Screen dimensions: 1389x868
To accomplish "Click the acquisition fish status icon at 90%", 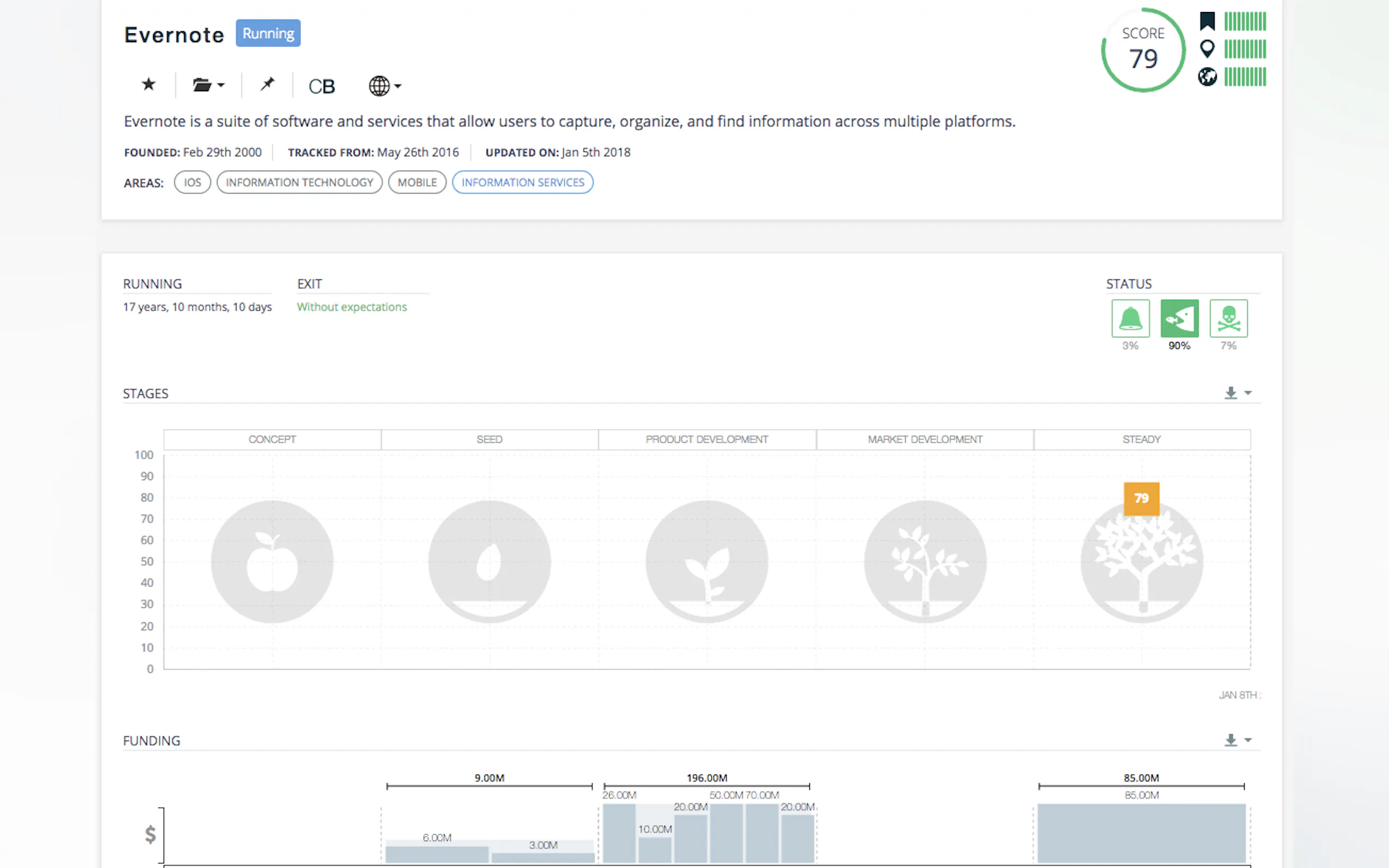I will point(1180,318).
